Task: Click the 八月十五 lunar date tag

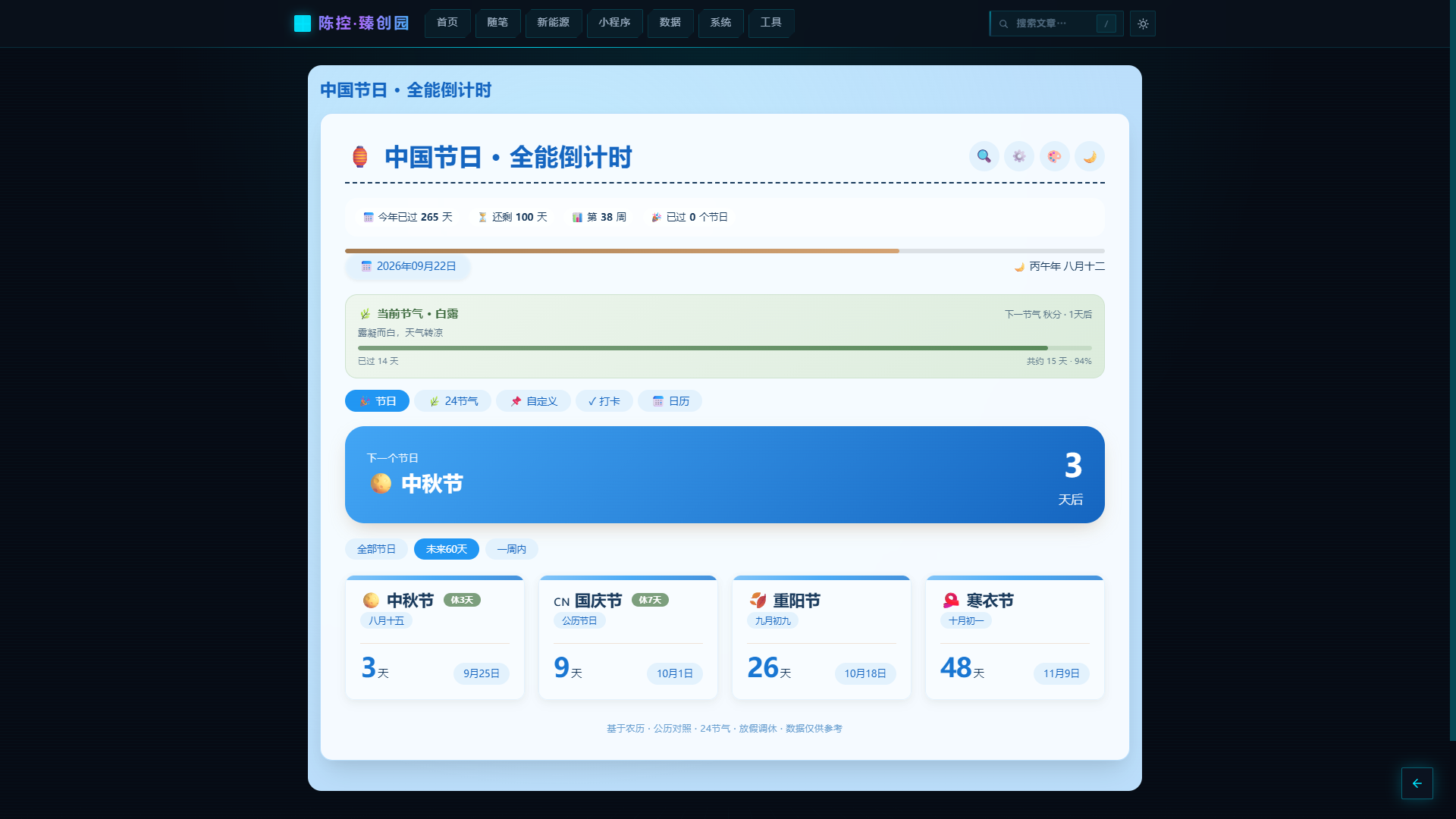Action: [x=387, y=620]
